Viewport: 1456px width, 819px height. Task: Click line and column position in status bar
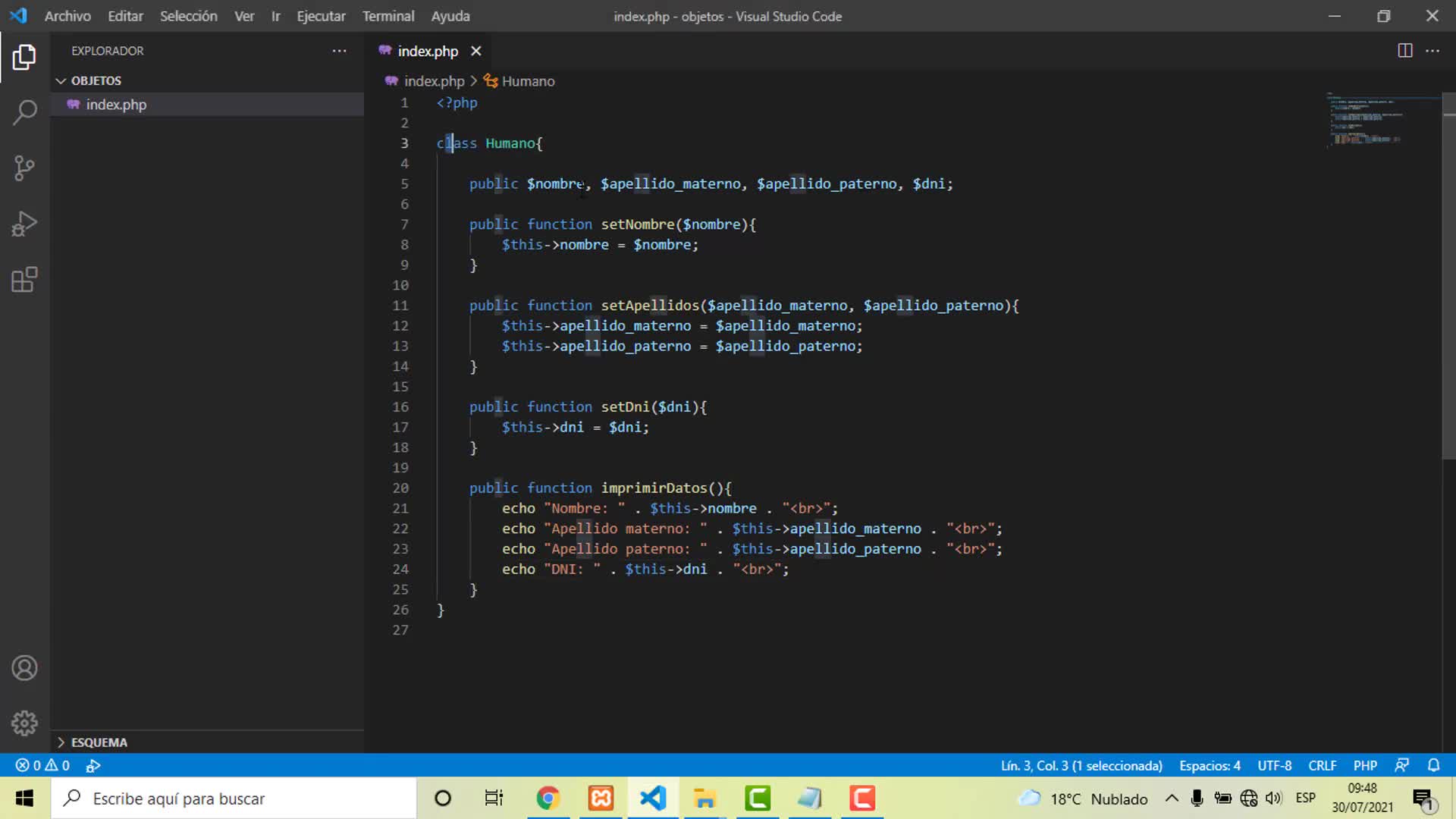click(1081, 765)
